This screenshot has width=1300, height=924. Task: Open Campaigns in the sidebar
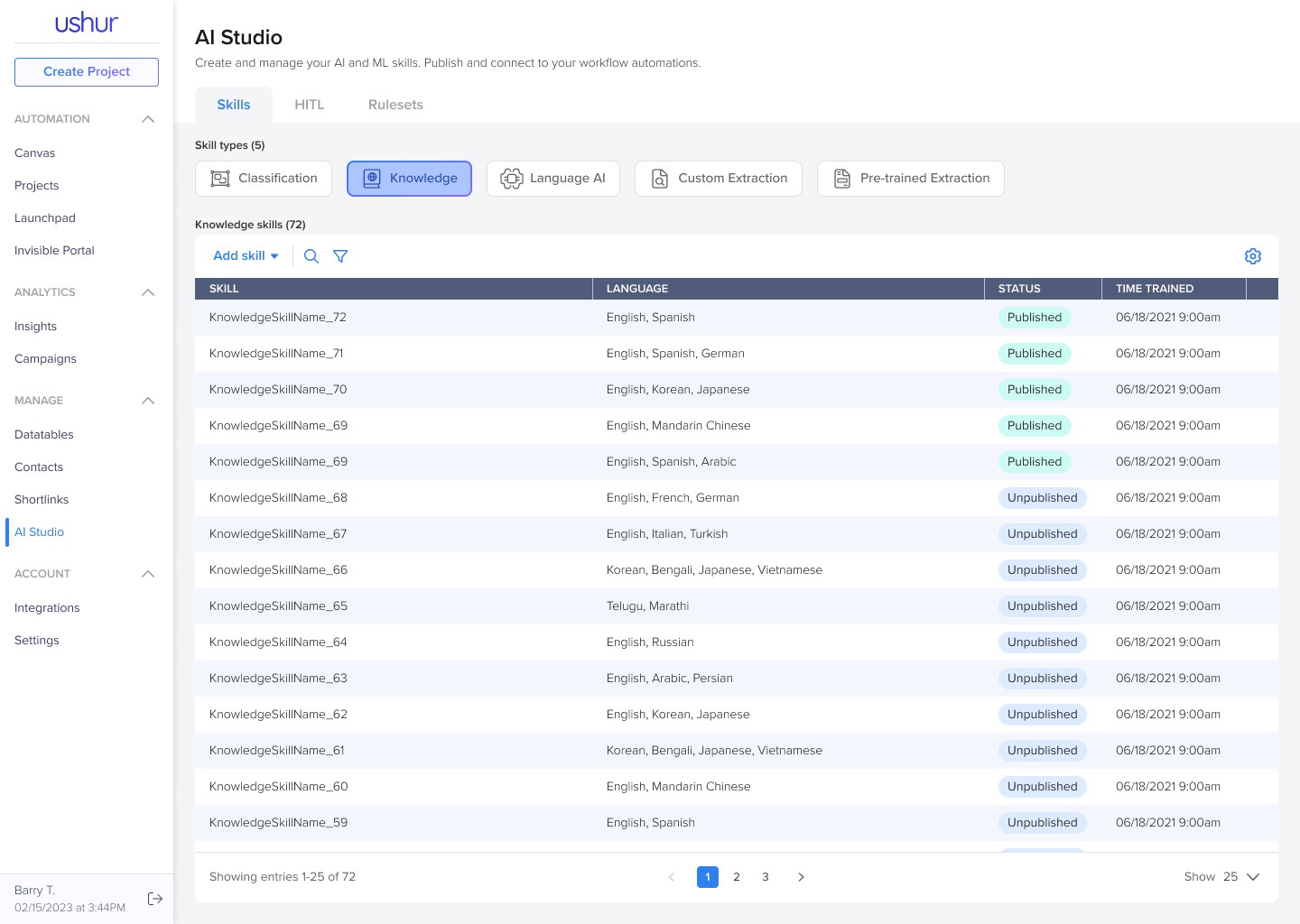coord(46,359)
